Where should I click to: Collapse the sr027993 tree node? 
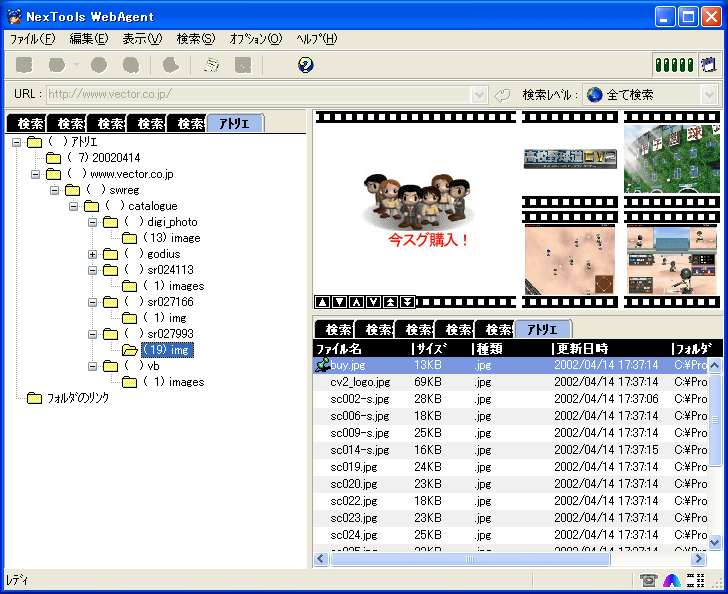(x=93, y=334)
